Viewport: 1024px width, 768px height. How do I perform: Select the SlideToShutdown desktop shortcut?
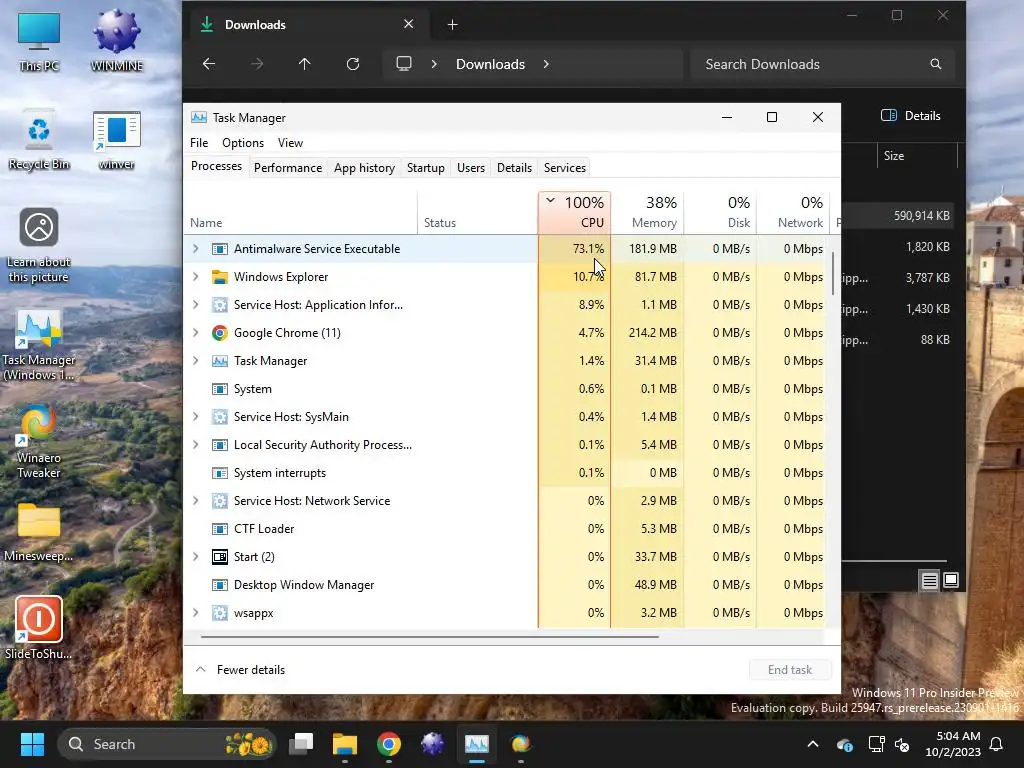click(x=39, y=628)
